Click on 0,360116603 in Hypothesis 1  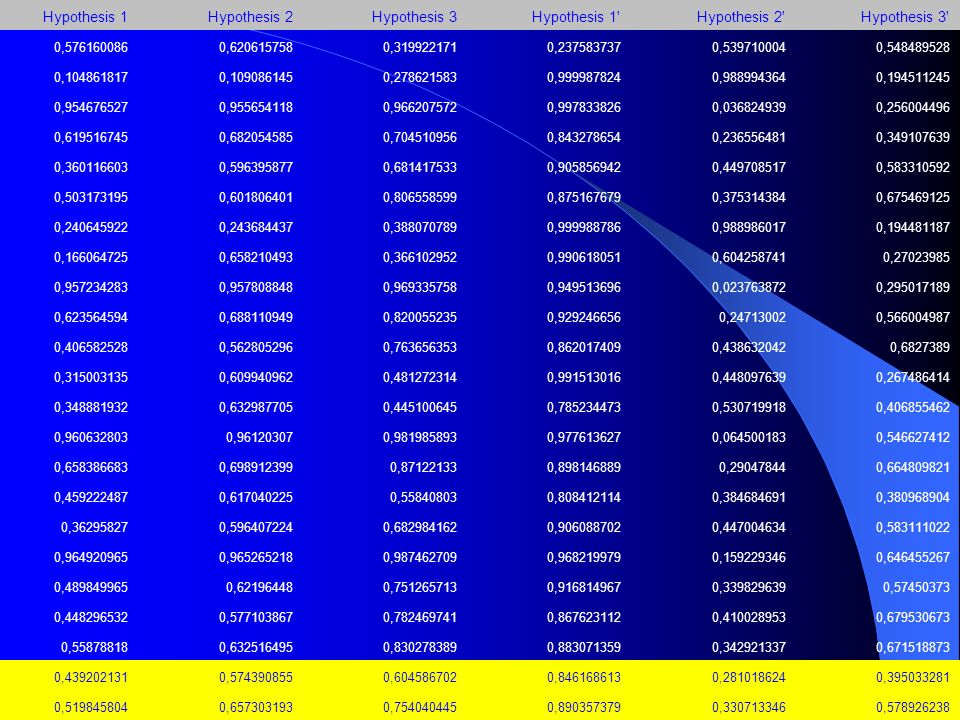point(91,167)
